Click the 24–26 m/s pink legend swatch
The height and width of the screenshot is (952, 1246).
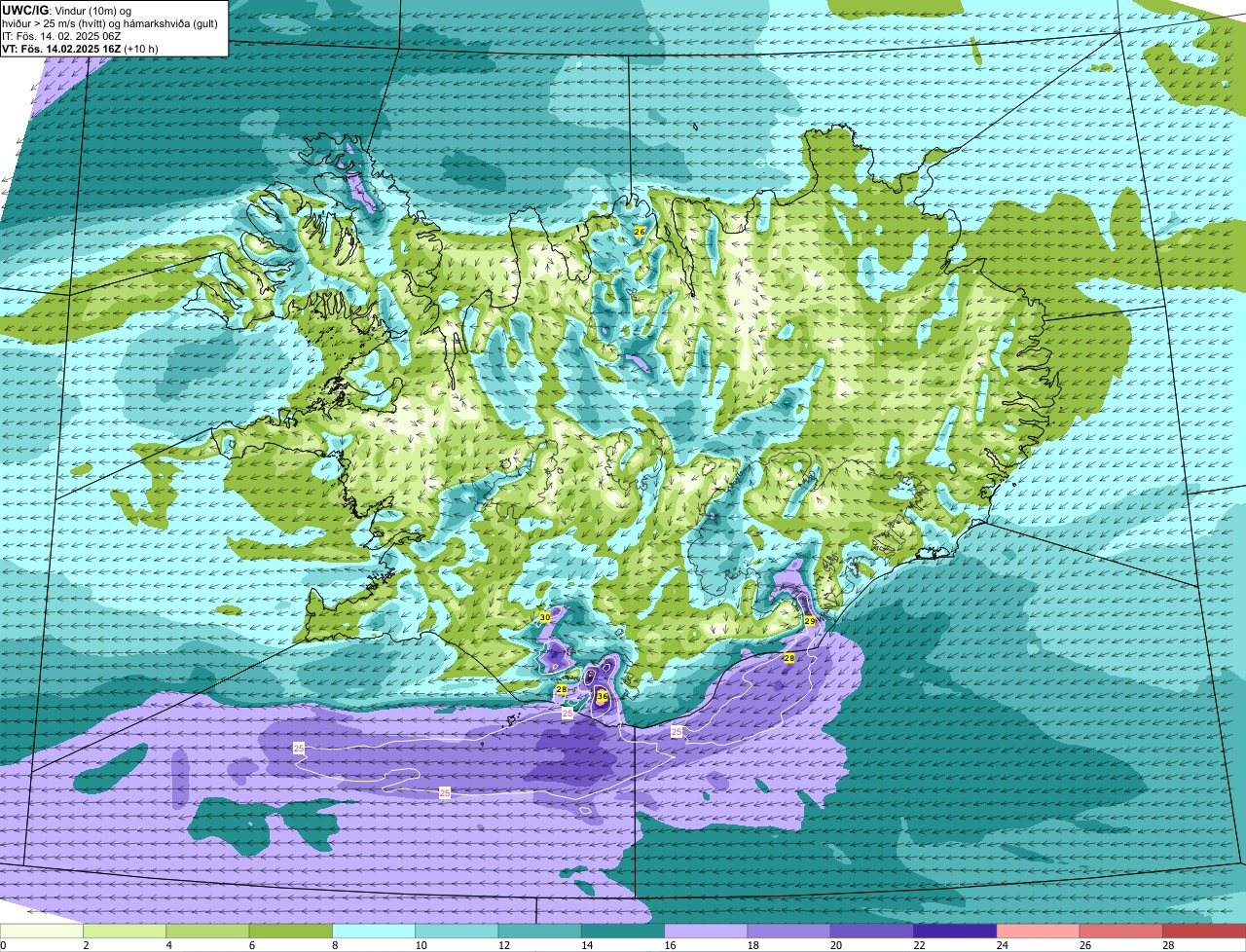(1038, 931)
